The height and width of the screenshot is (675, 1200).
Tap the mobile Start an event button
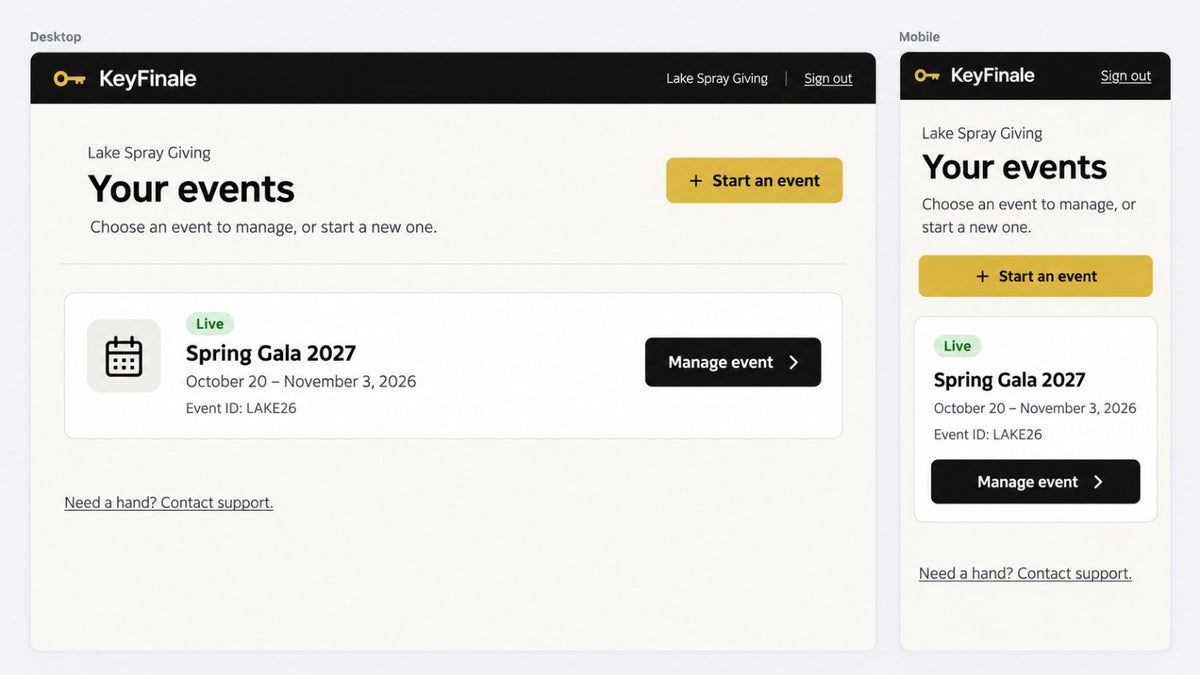coord(1036,276)
